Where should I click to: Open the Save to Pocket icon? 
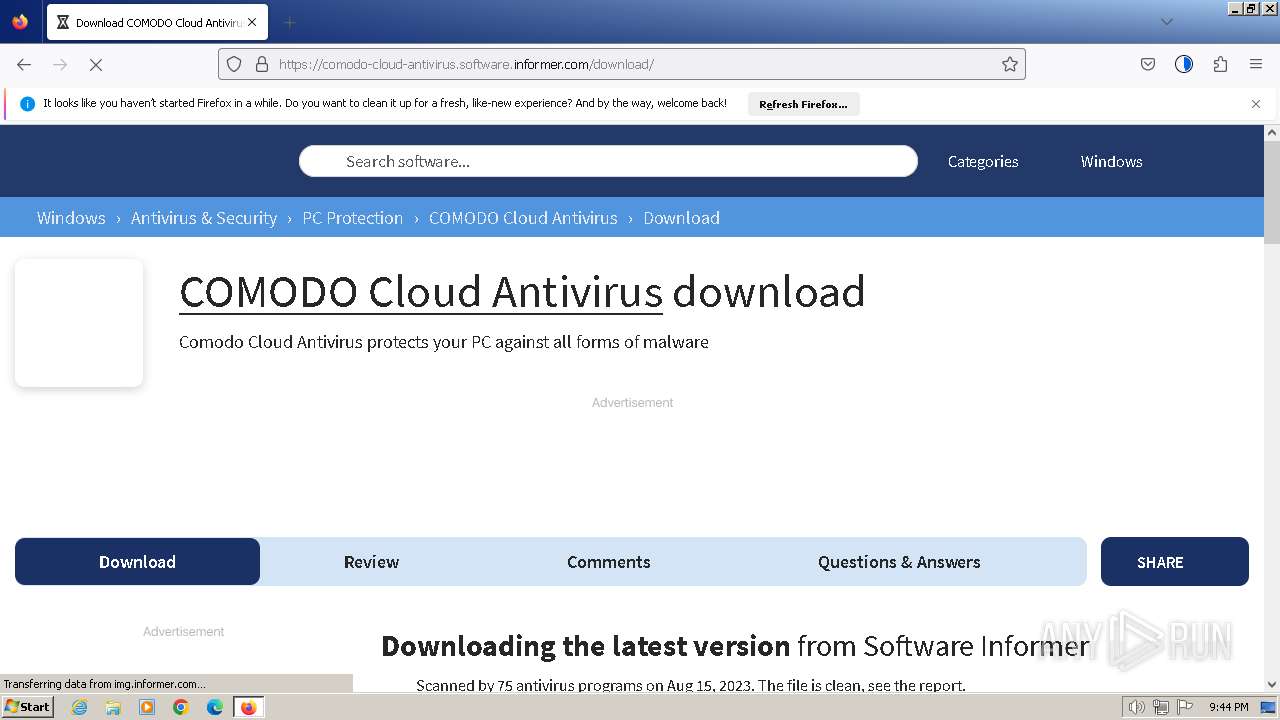(x=1148, y=64)
